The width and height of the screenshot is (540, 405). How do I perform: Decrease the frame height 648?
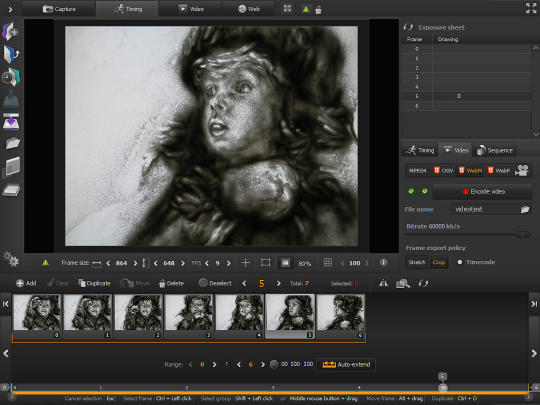coord(156,263)
